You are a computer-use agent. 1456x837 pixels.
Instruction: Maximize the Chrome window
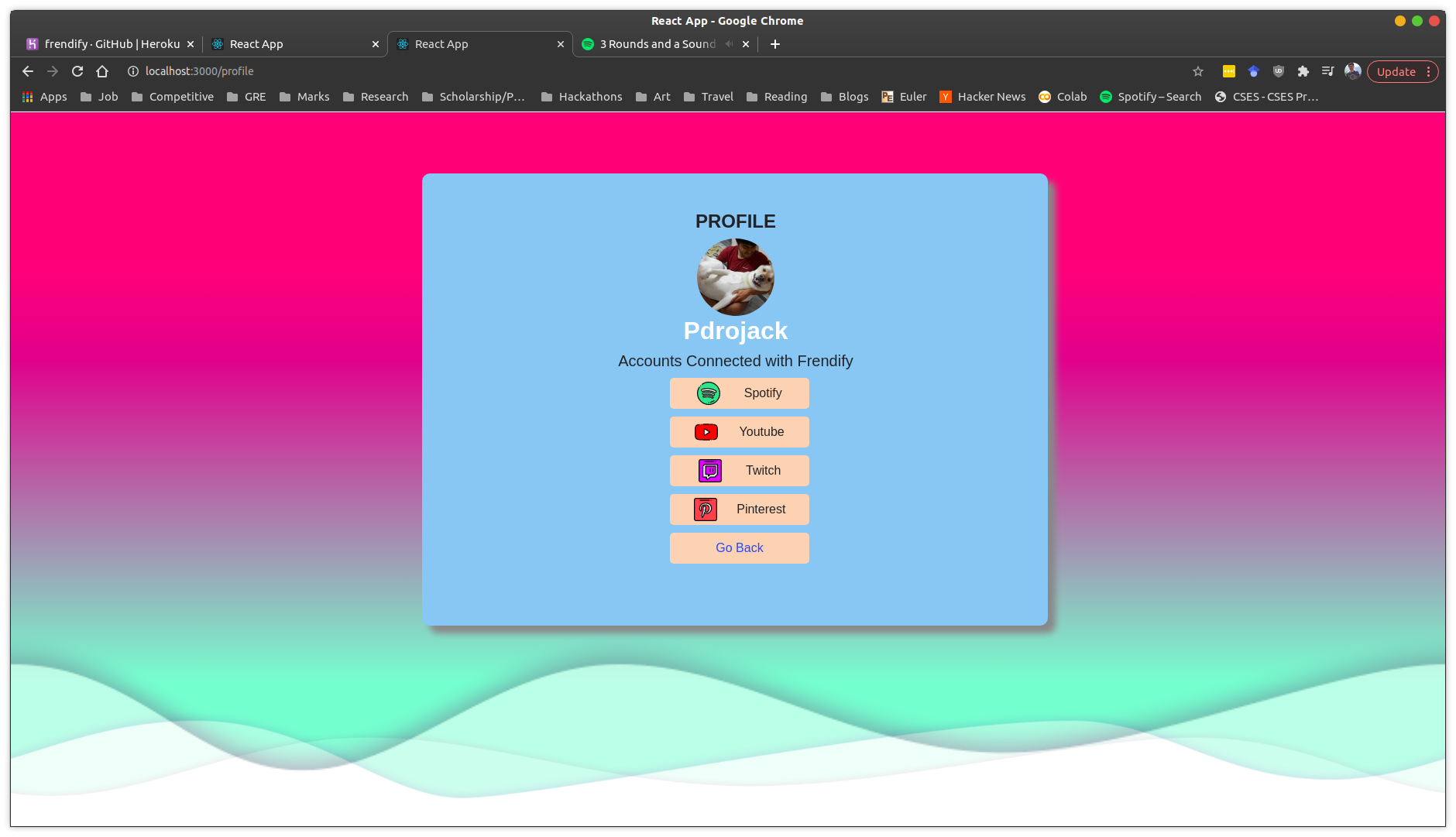click(x=1417, y=21)
